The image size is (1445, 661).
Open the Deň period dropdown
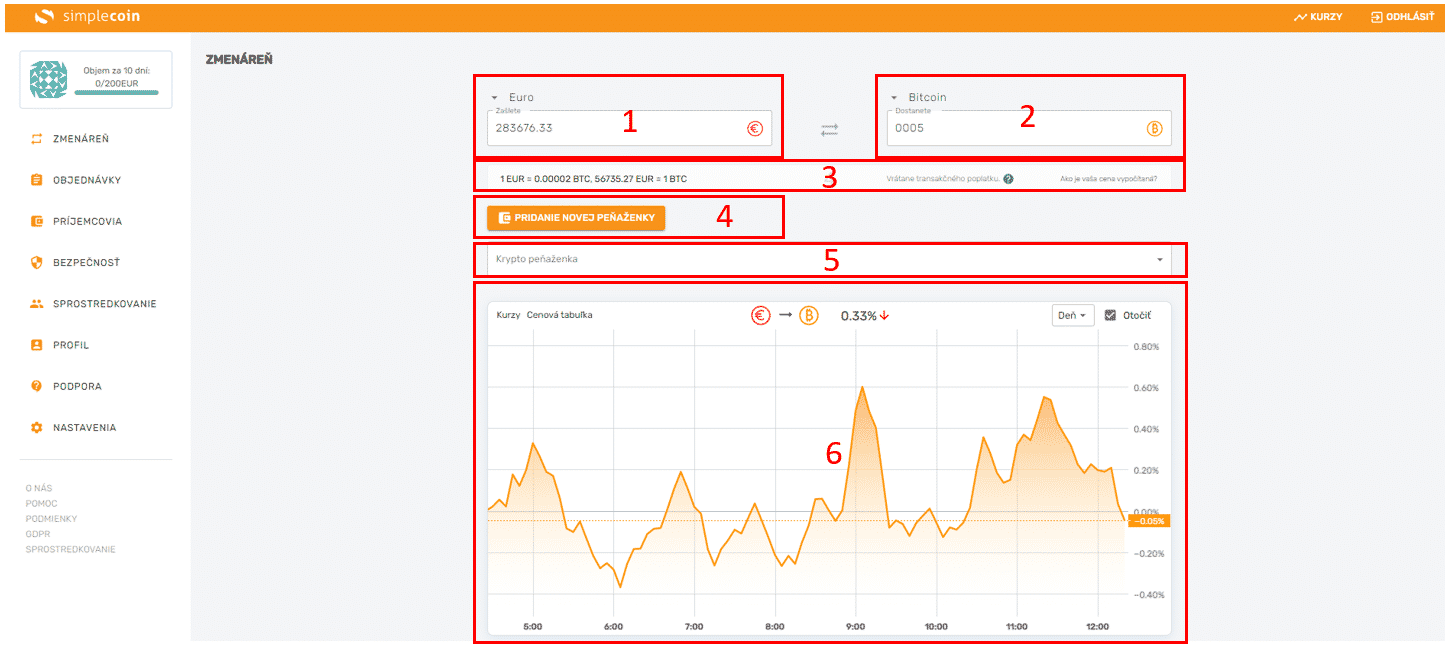click(x=1073, y=315)
